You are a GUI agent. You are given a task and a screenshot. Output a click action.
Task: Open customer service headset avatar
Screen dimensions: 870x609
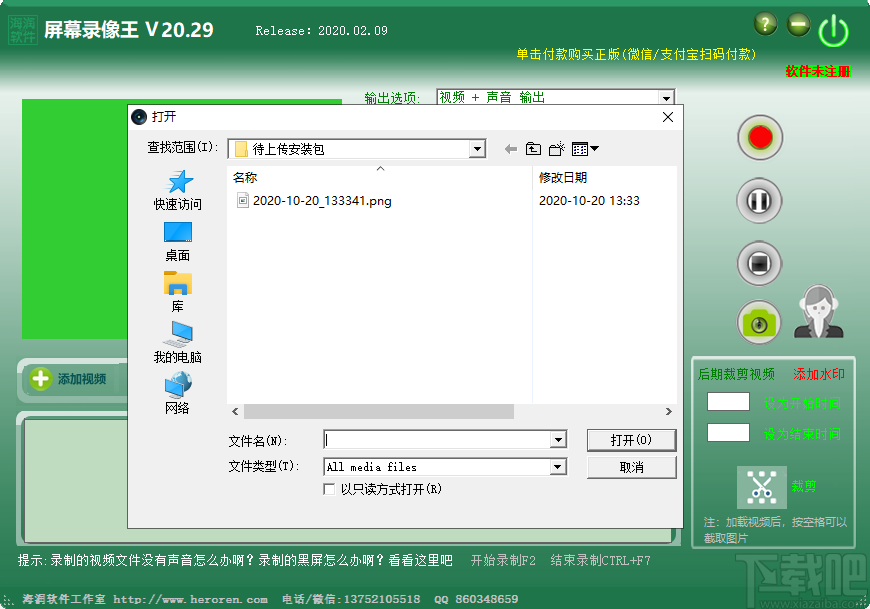click(818, 312)
